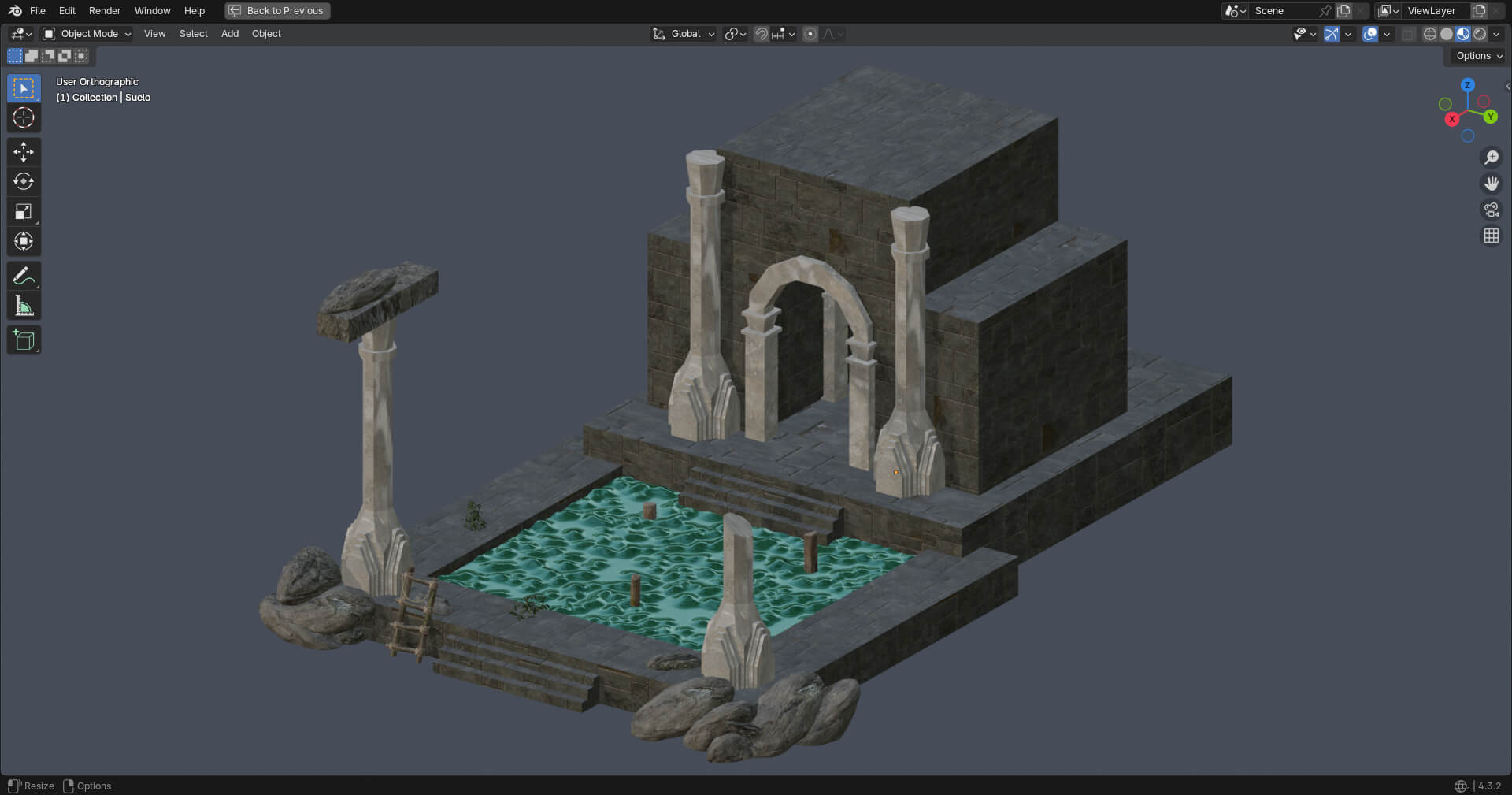Click the pan view hand icon

click(1491, 184)
